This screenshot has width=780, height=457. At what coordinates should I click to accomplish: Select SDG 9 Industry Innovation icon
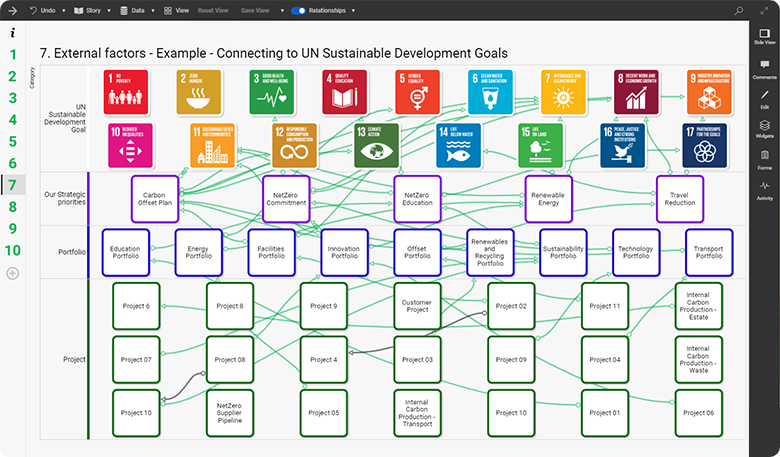[709, 92]
